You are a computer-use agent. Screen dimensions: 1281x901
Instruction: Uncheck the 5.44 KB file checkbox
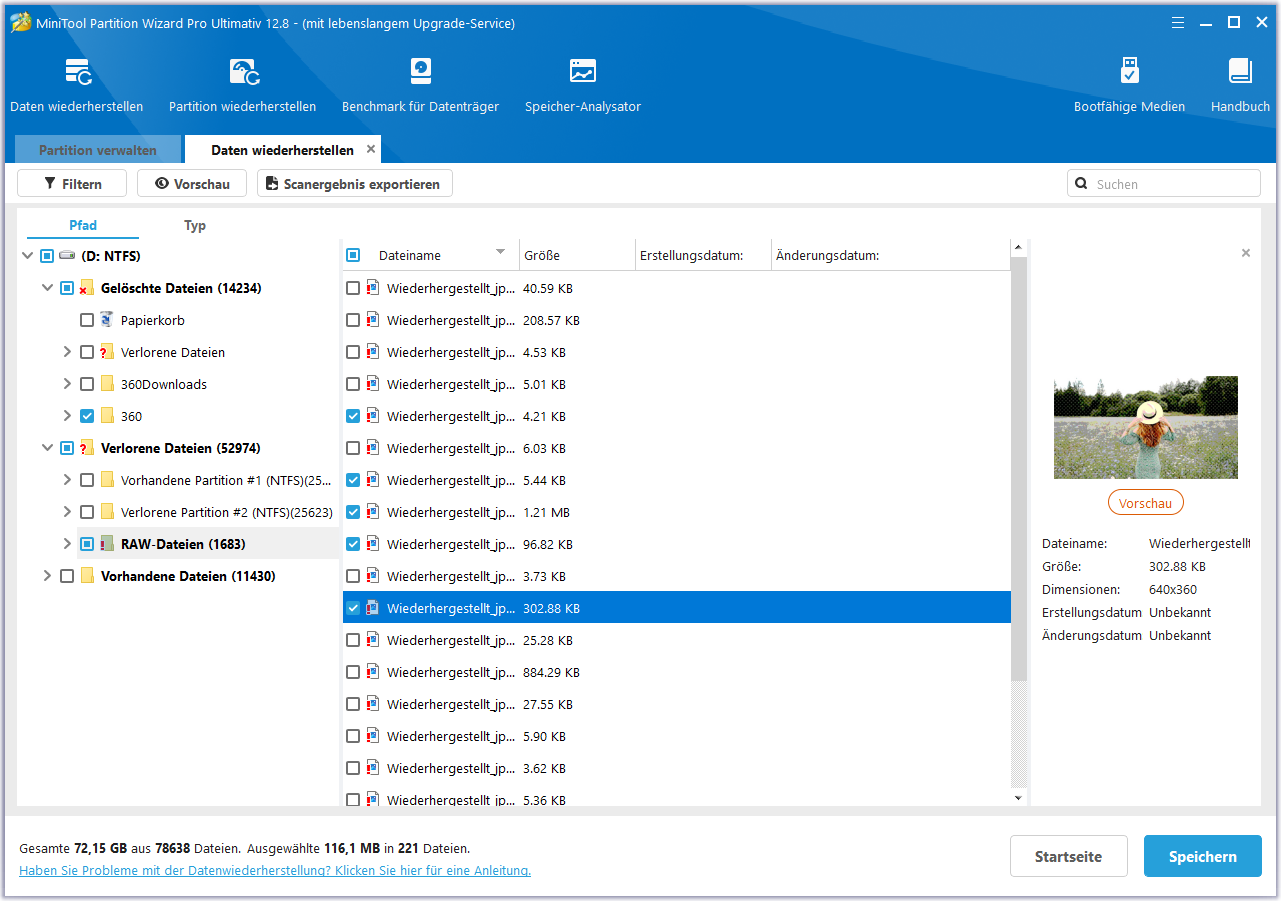(x=353, y=480)
